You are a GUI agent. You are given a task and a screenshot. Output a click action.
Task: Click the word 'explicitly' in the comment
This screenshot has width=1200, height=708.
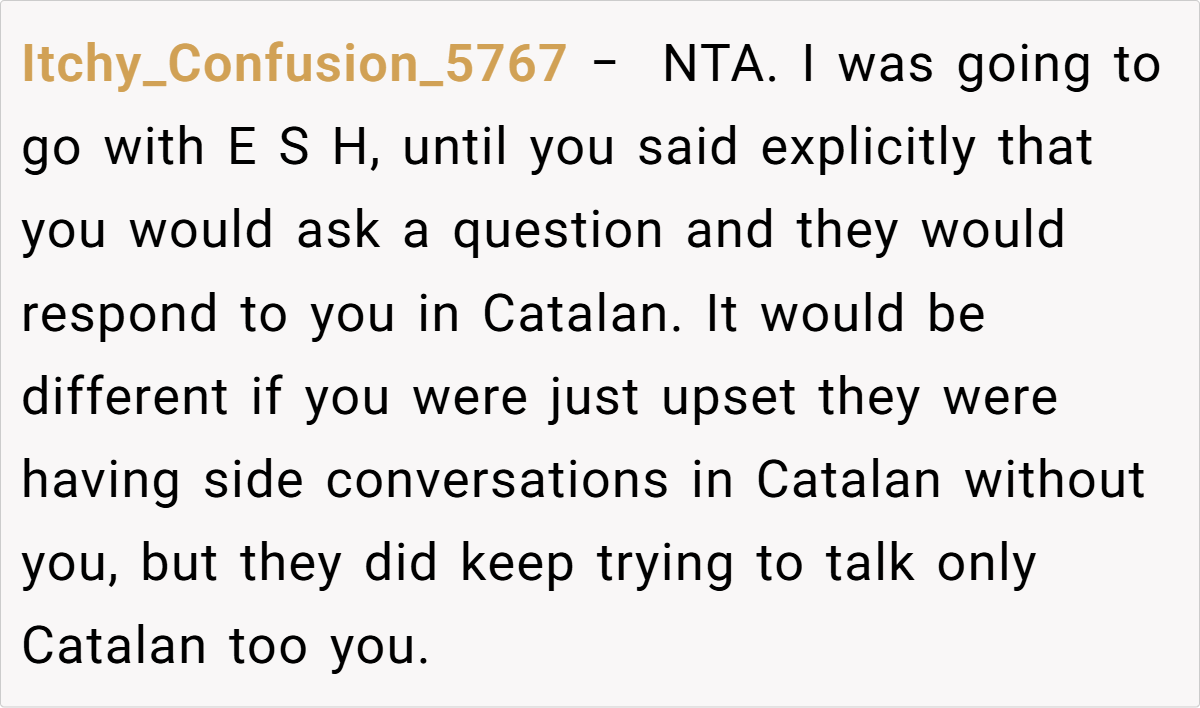pos(867,148)
